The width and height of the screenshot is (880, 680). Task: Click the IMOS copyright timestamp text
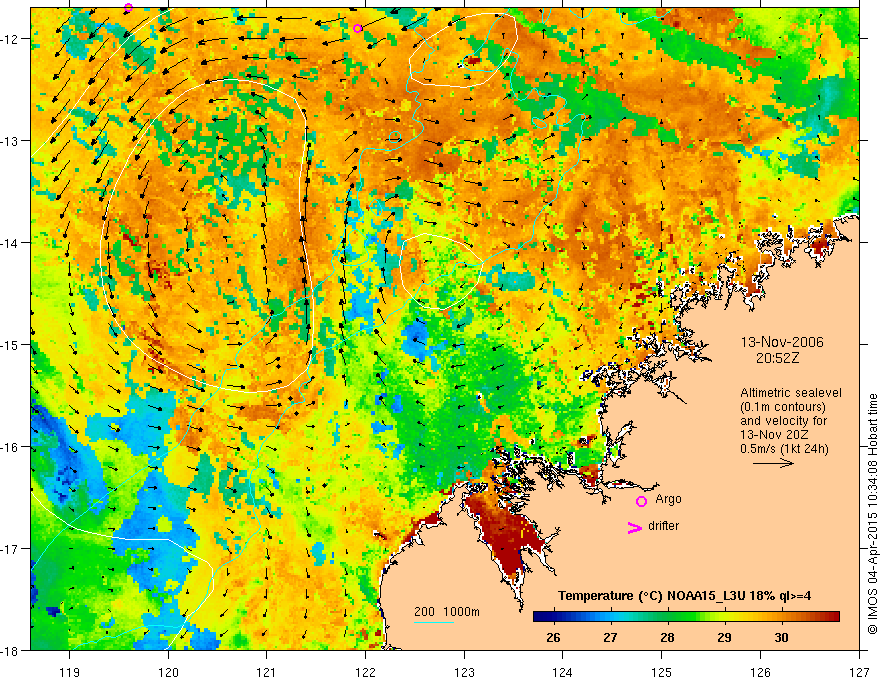click(872, 515)
